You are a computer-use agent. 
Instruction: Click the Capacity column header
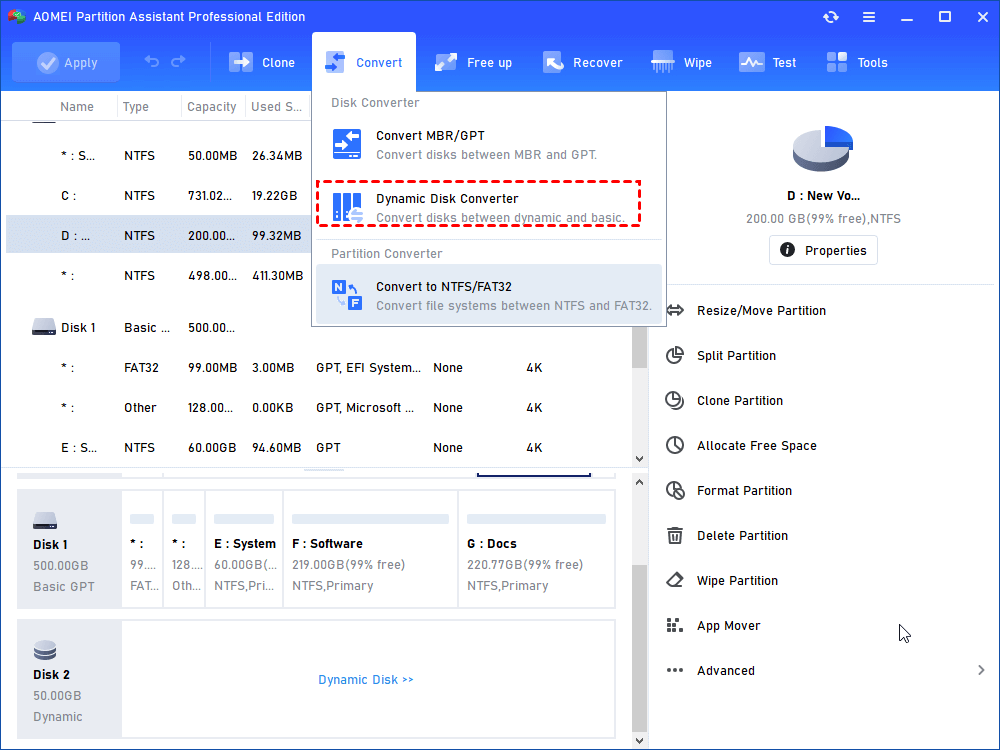coord(212,107)
